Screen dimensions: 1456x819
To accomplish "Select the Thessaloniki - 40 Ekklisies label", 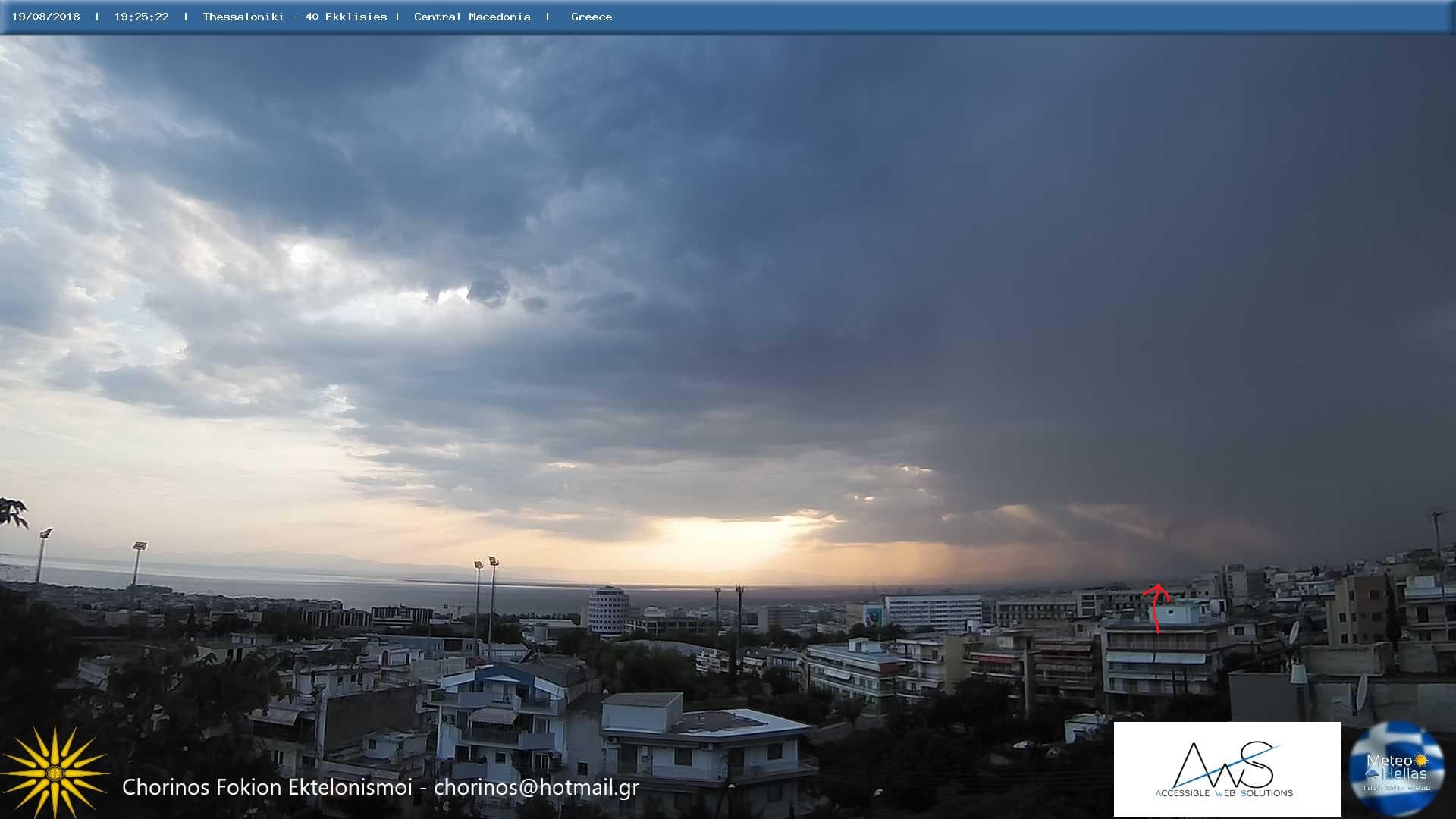I will 294,17.
